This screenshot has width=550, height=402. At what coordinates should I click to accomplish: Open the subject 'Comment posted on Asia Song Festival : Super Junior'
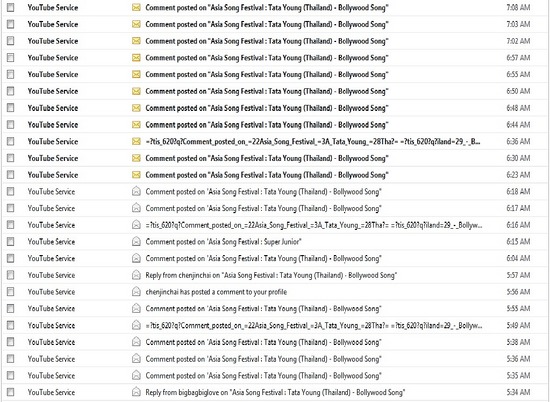pos(223,242)
